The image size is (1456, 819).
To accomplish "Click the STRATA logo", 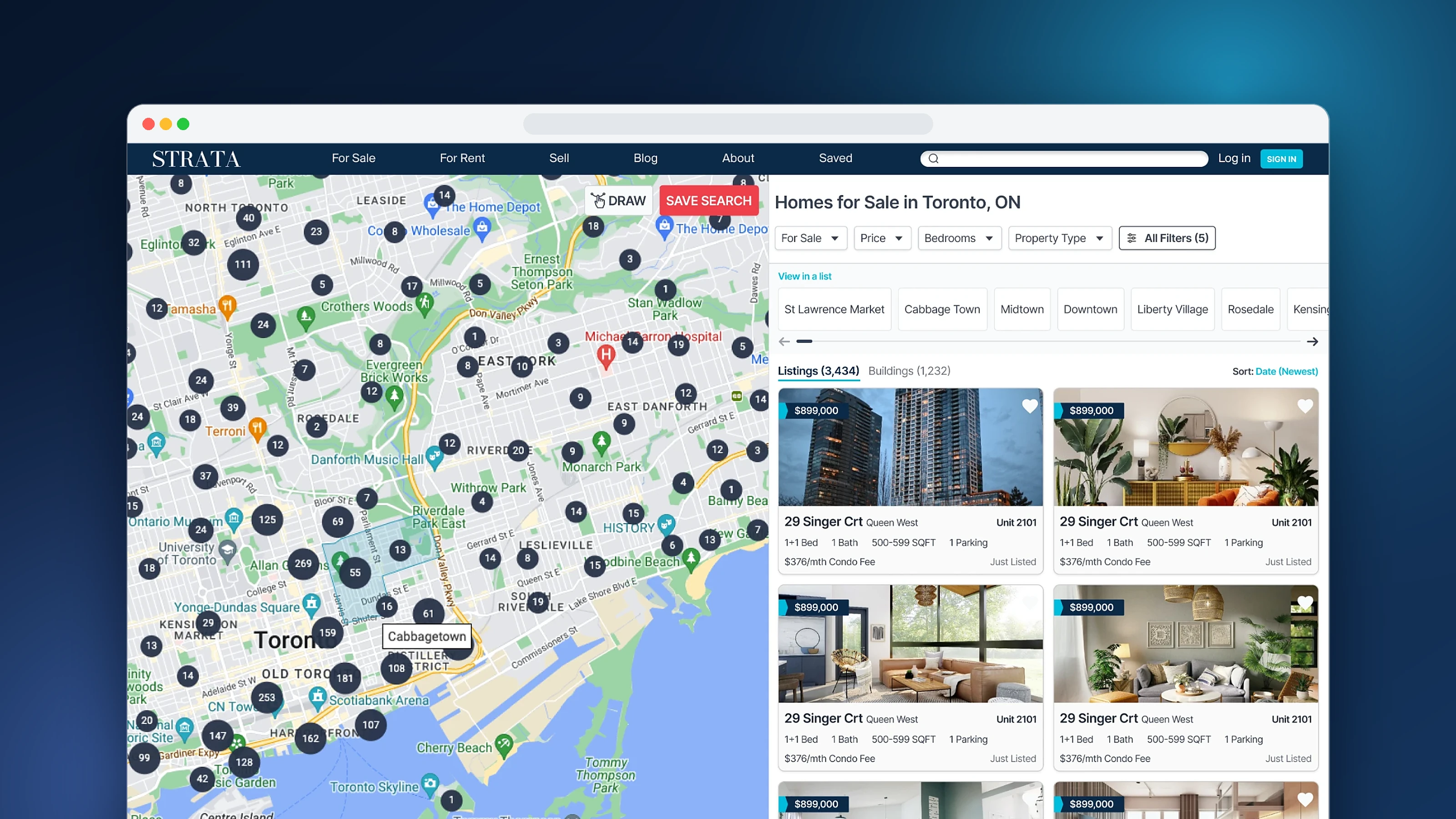I will tap(196, 159).
